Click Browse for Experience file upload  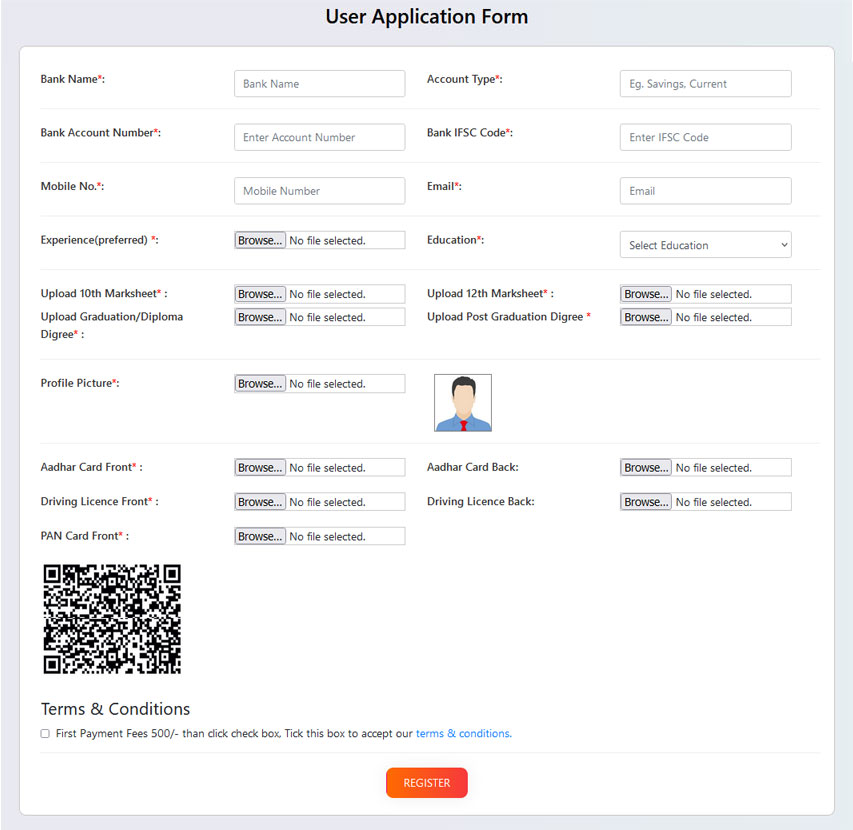coord(260,241)
